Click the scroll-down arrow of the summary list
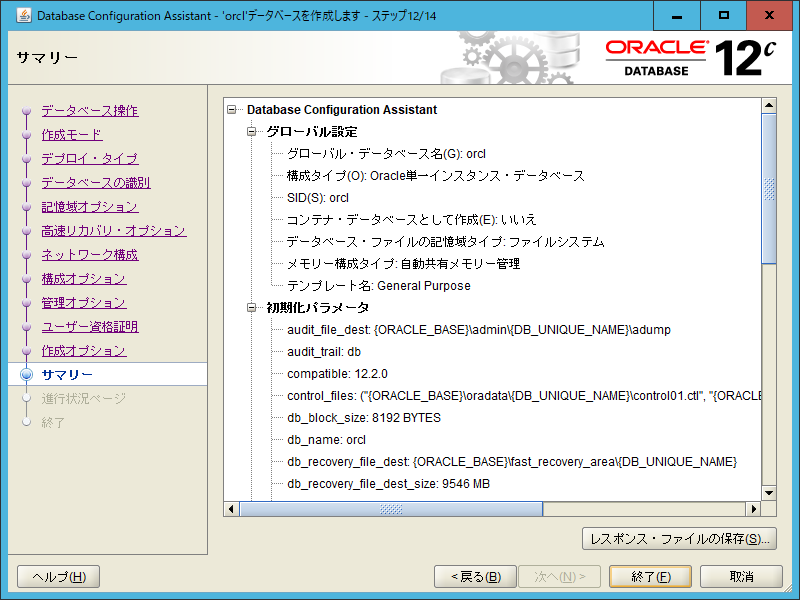Viewport: 800px width, 600px height. (x=768, y=493)
